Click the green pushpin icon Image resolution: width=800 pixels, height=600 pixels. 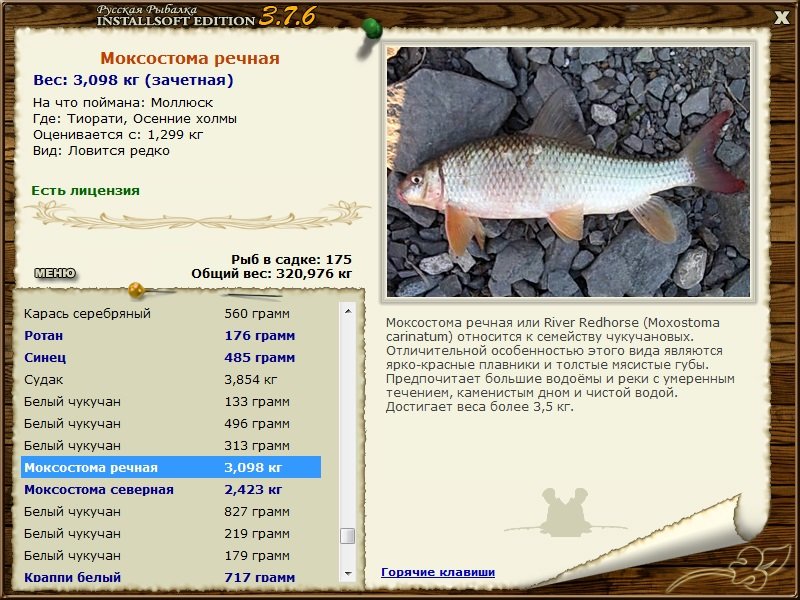click(371, 29)
